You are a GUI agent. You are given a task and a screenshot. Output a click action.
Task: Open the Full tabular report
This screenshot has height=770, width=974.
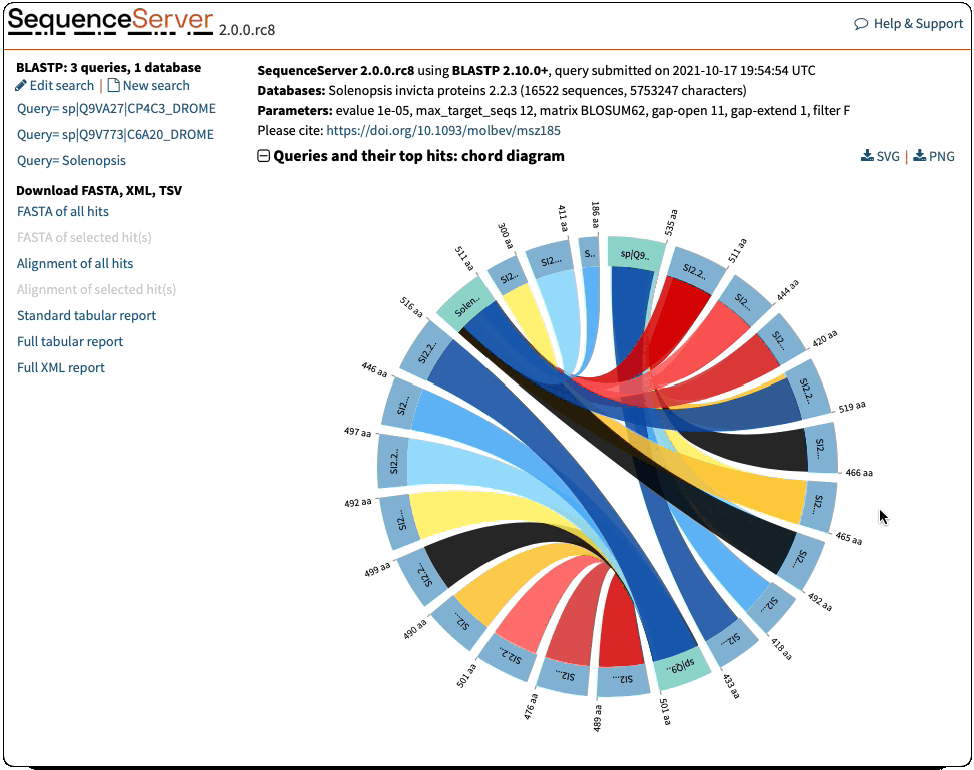(70, 341)
